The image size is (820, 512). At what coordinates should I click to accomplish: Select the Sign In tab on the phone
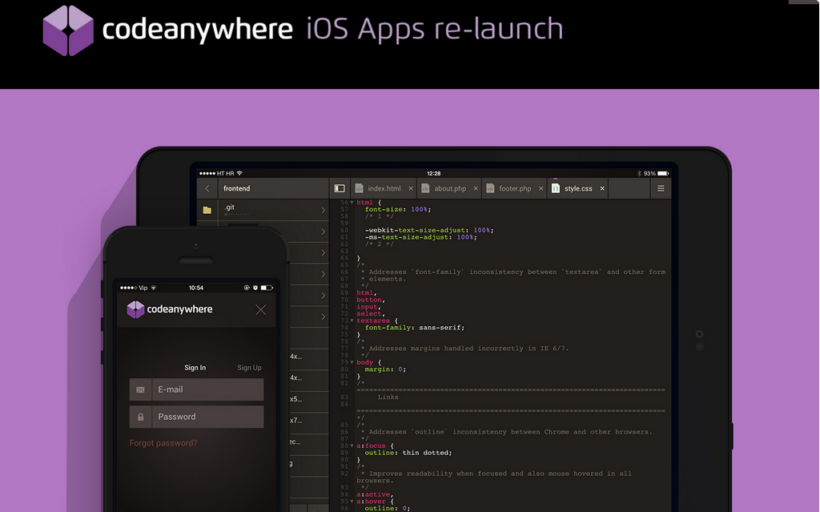tap(195, 368)
